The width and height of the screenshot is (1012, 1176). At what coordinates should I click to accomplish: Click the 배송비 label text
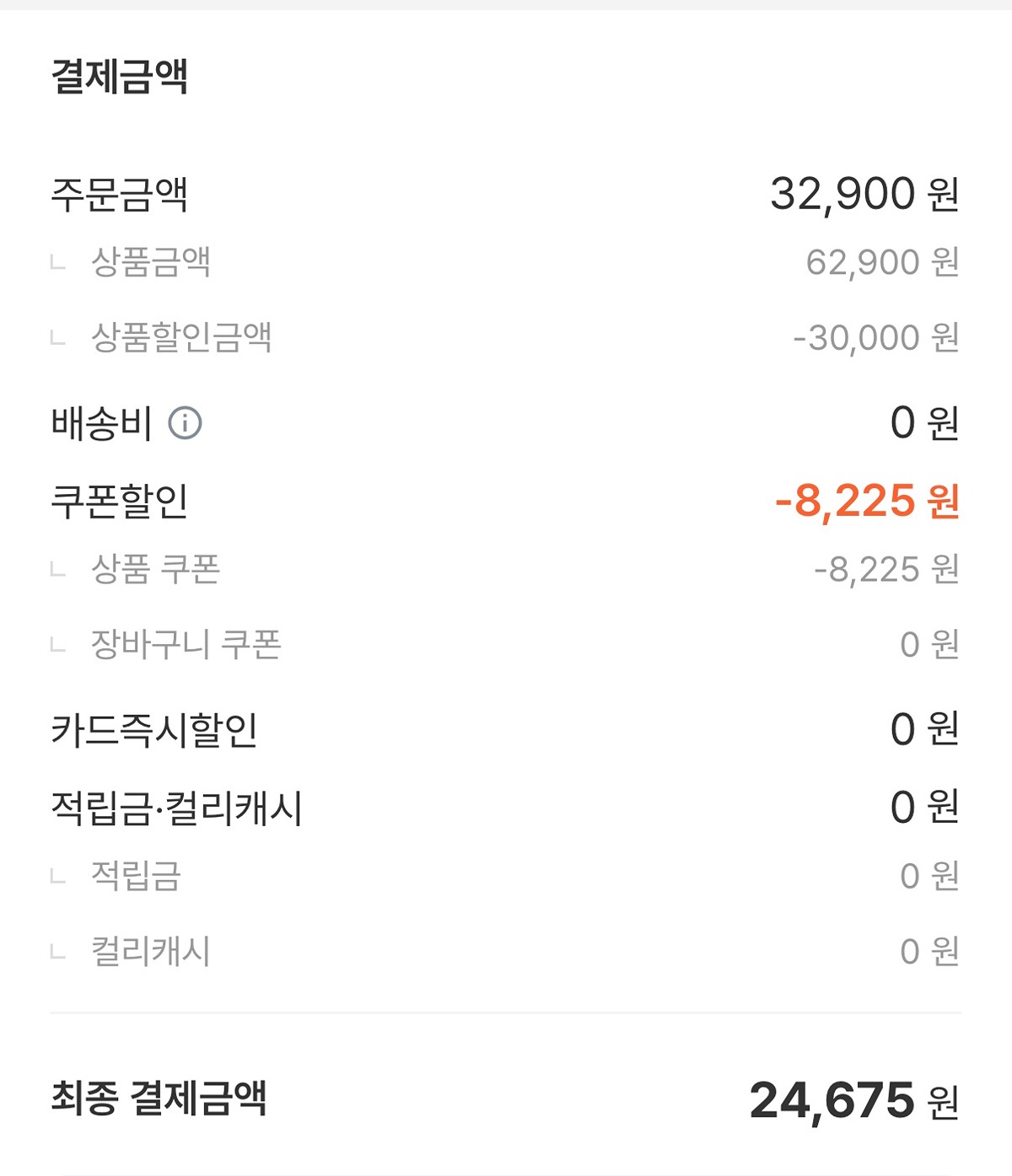(102, 422)
